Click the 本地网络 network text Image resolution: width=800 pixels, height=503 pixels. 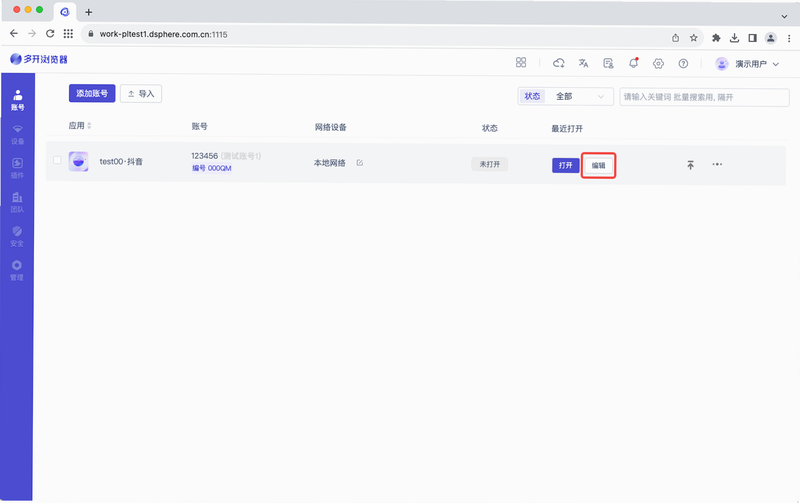pos(330,163)
